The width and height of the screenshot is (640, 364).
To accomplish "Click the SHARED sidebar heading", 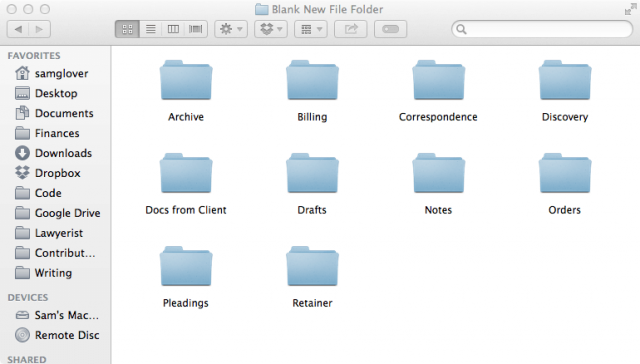I will click(x=27, y=360).
